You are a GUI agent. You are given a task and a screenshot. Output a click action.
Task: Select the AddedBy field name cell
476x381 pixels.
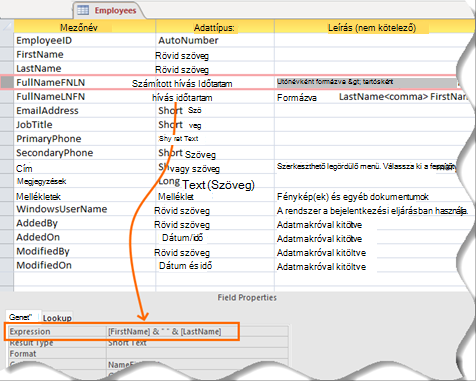pos(85,223)
